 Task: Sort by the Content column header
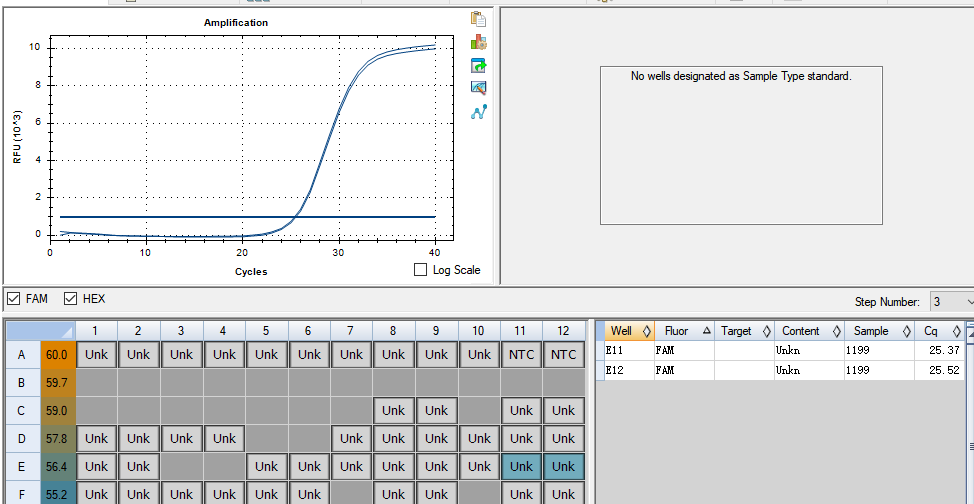click(x=809, y=331)
